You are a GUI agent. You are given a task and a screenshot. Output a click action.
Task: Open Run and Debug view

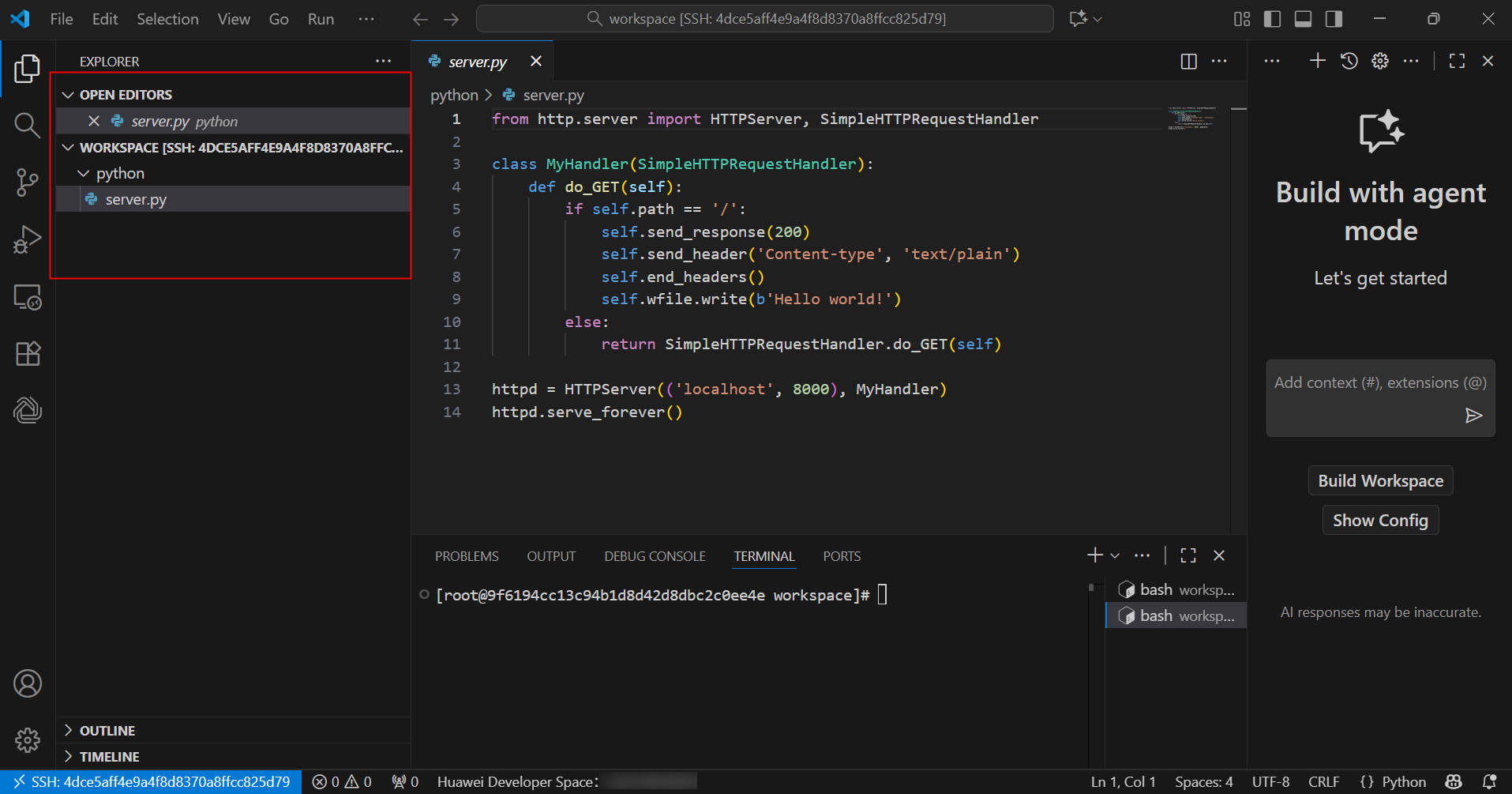[x=27, y=239]
